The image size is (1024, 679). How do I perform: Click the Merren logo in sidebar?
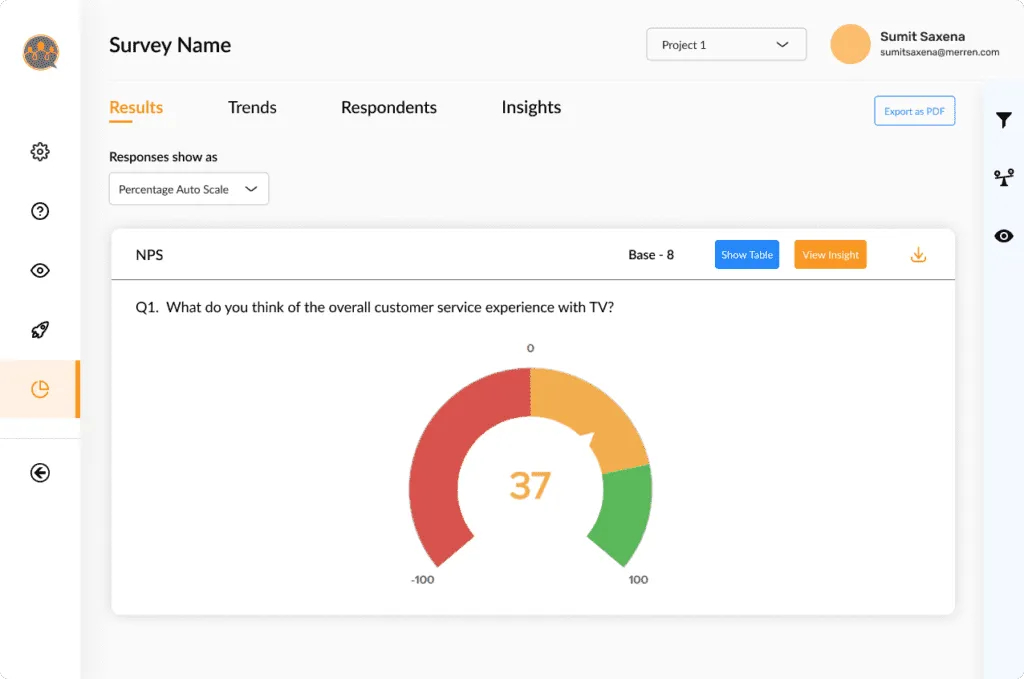pyautogui.click(x=40, y=52)
